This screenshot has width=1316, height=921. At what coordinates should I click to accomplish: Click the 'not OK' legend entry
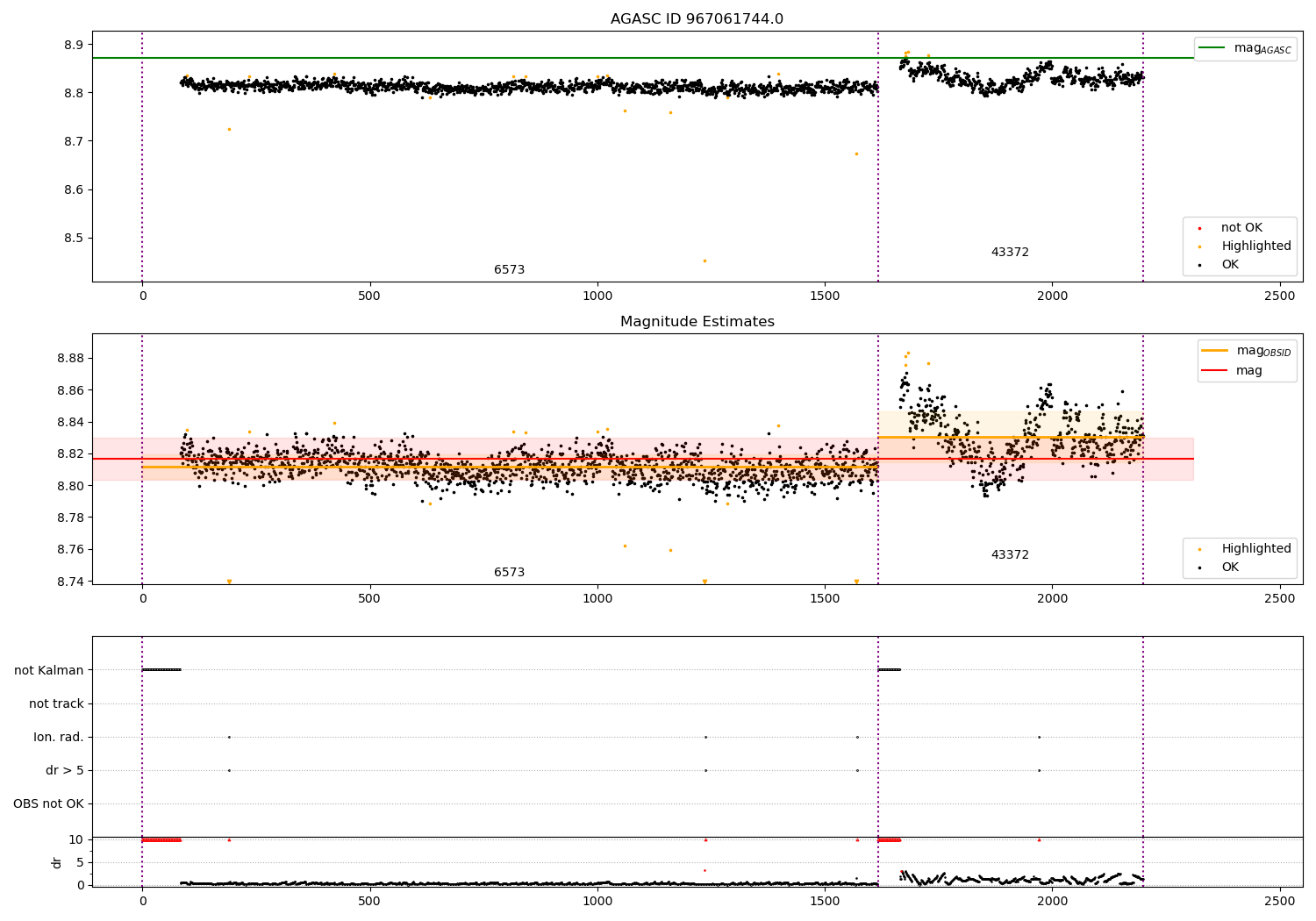1241,228
